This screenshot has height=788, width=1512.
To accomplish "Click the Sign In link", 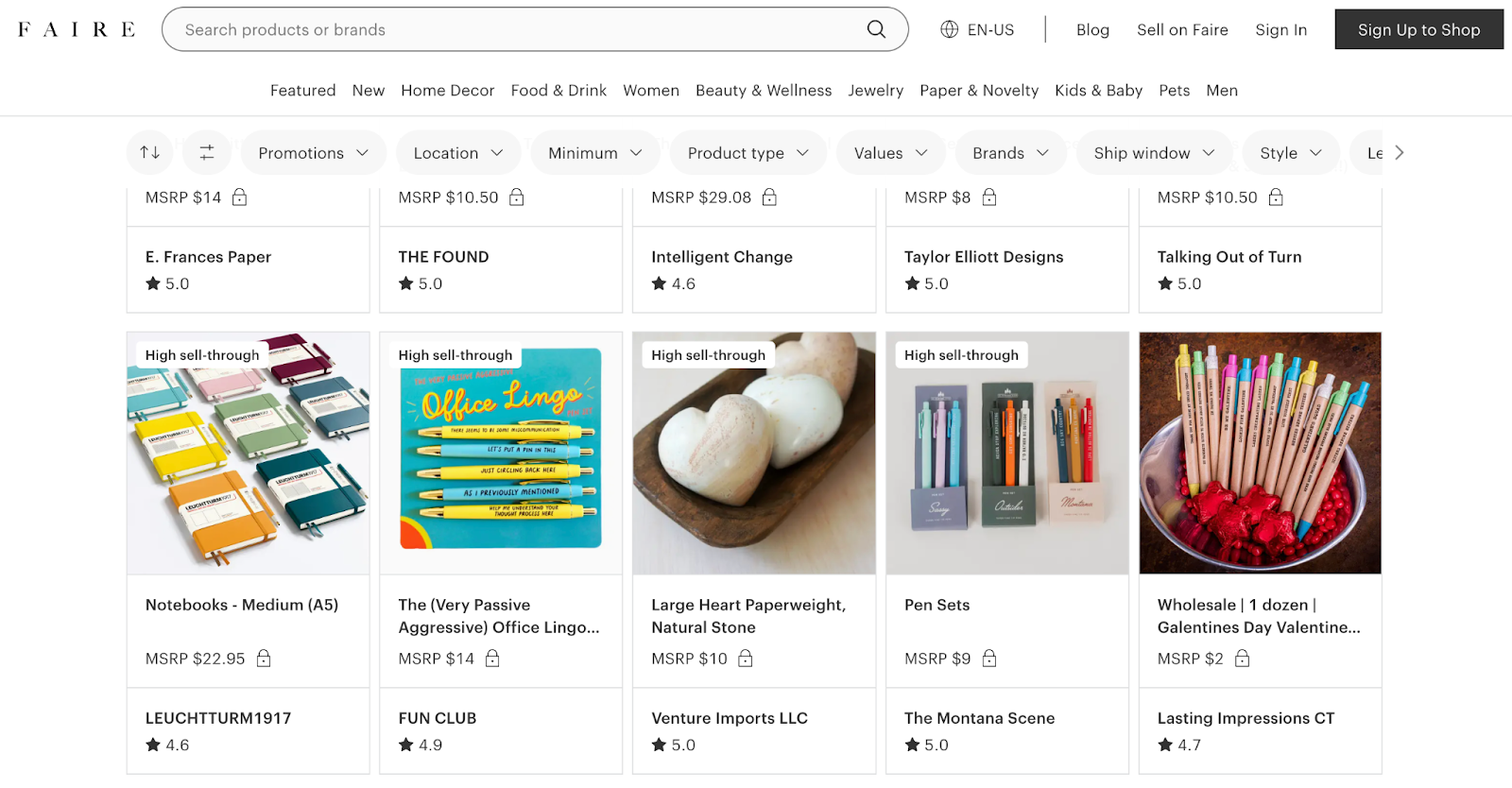I will (x=1280, y=30).
